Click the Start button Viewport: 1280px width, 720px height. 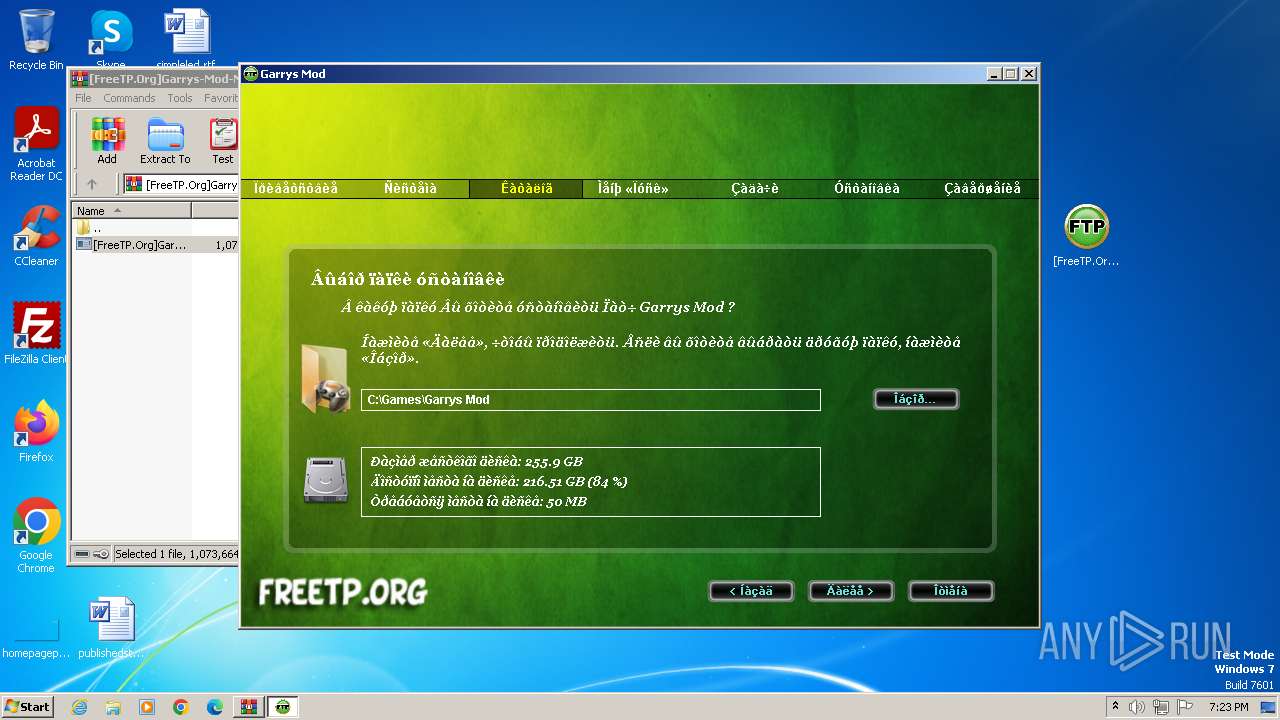pos(27,707)
